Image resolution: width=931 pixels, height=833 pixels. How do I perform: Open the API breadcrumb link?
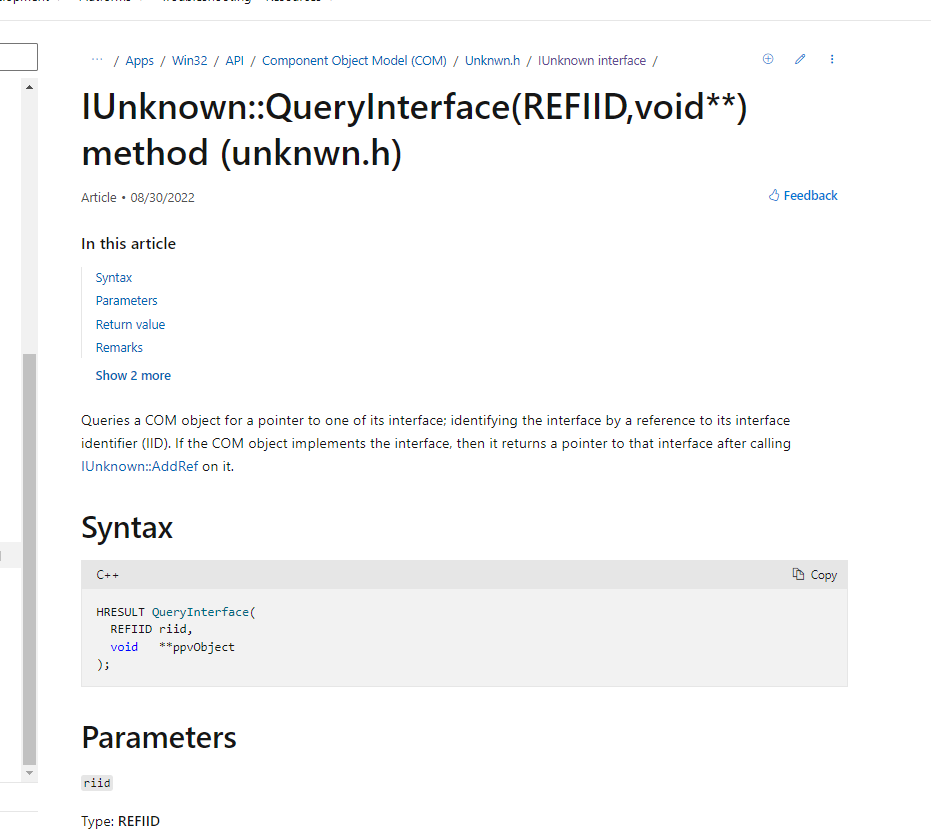pyautogui.click(x=235, y=61)
